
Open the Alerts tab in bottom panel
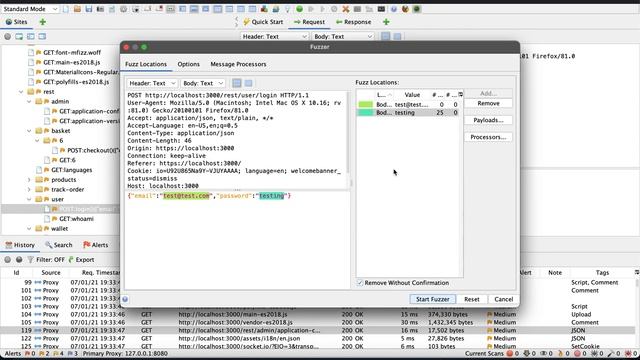96,245
